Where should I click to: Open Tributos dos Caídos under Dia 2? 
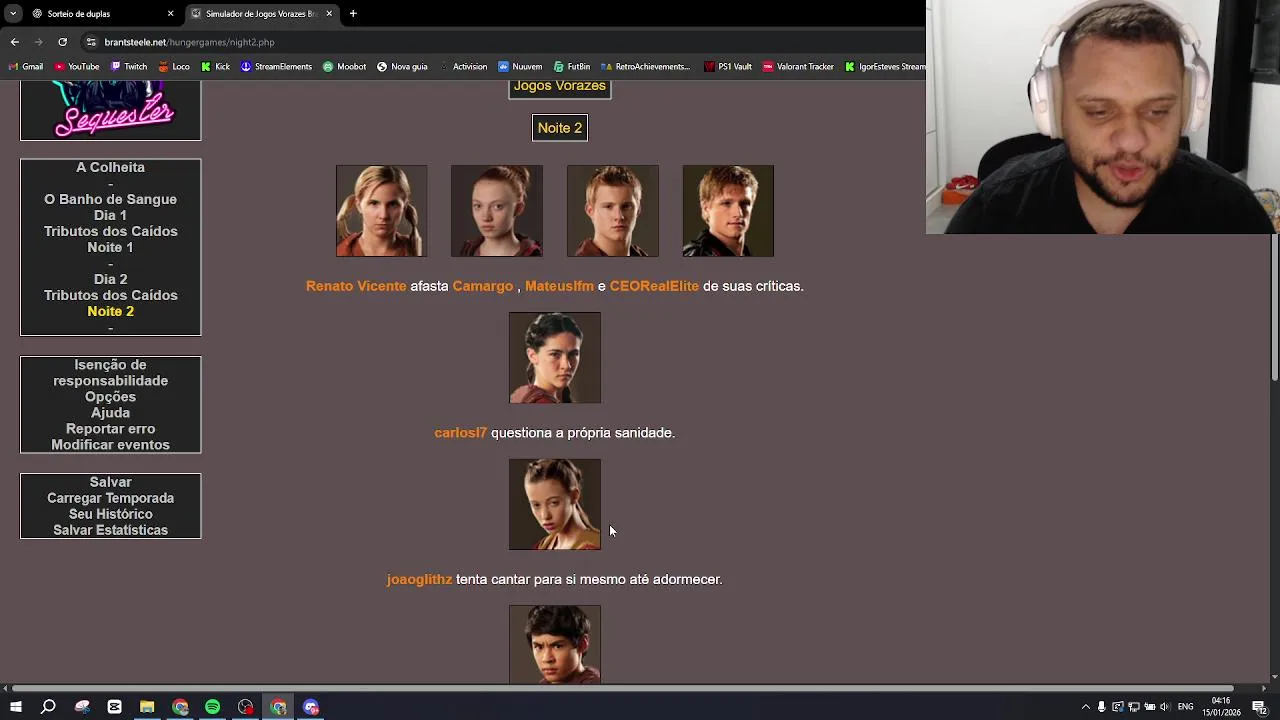[110, 295]
